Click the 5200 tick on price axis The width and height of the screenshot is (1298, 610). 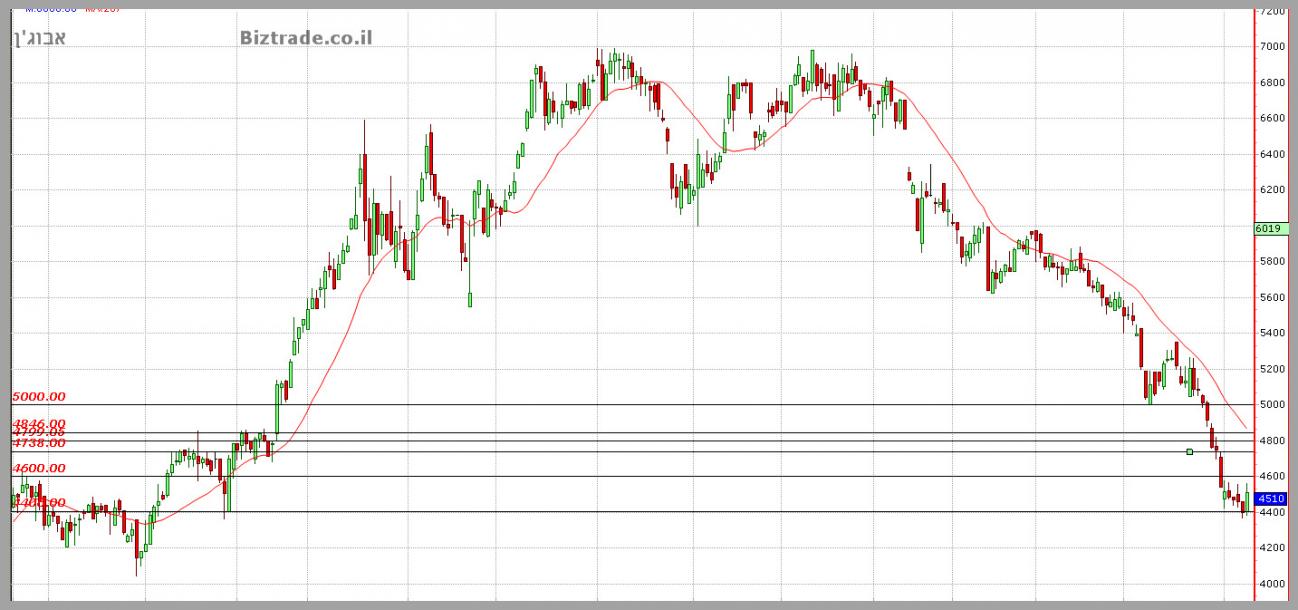pos(1273,369)
